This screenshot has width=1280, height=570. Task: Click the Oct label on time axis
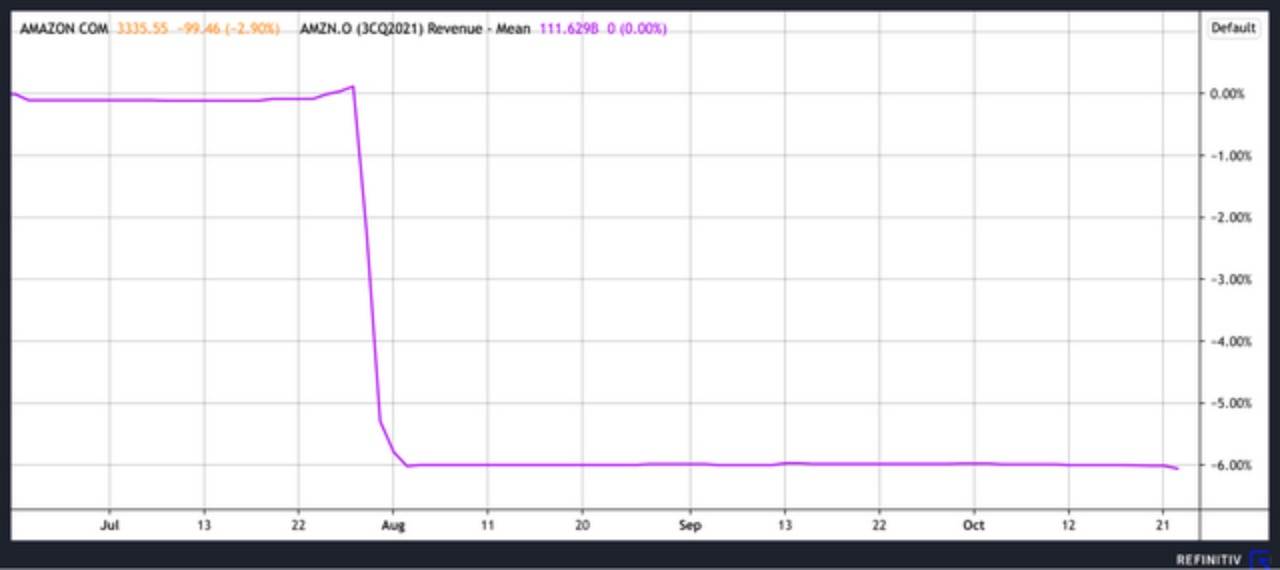tap(974, 525)
